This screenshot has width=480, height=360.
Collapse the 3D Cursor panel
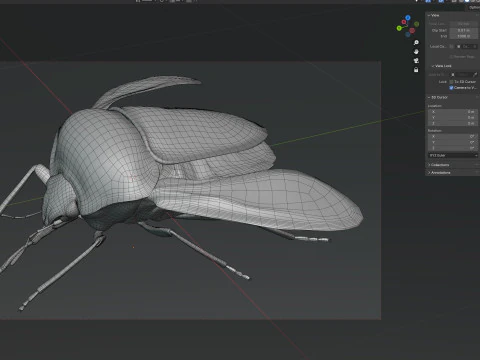[437, 97]
